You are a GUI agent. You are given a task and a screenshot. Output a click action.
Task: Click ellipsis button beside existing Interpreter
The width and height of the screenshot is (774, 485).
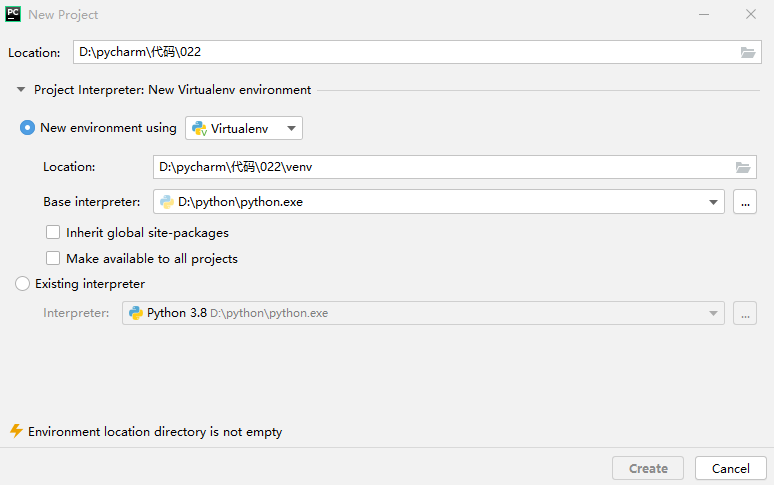pyautogui.click(x=745, y=313)
